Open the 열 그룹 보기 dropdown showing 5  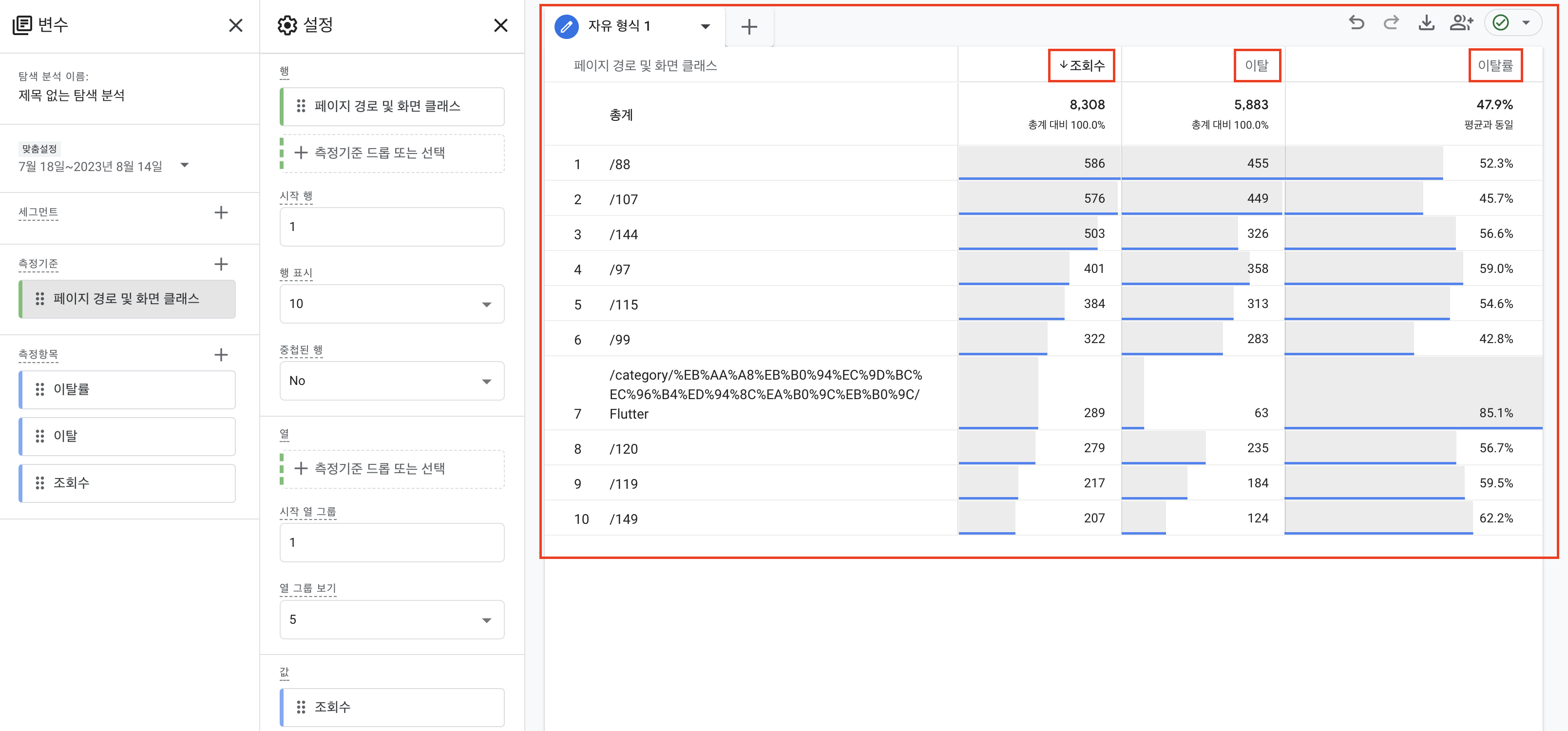391,619
